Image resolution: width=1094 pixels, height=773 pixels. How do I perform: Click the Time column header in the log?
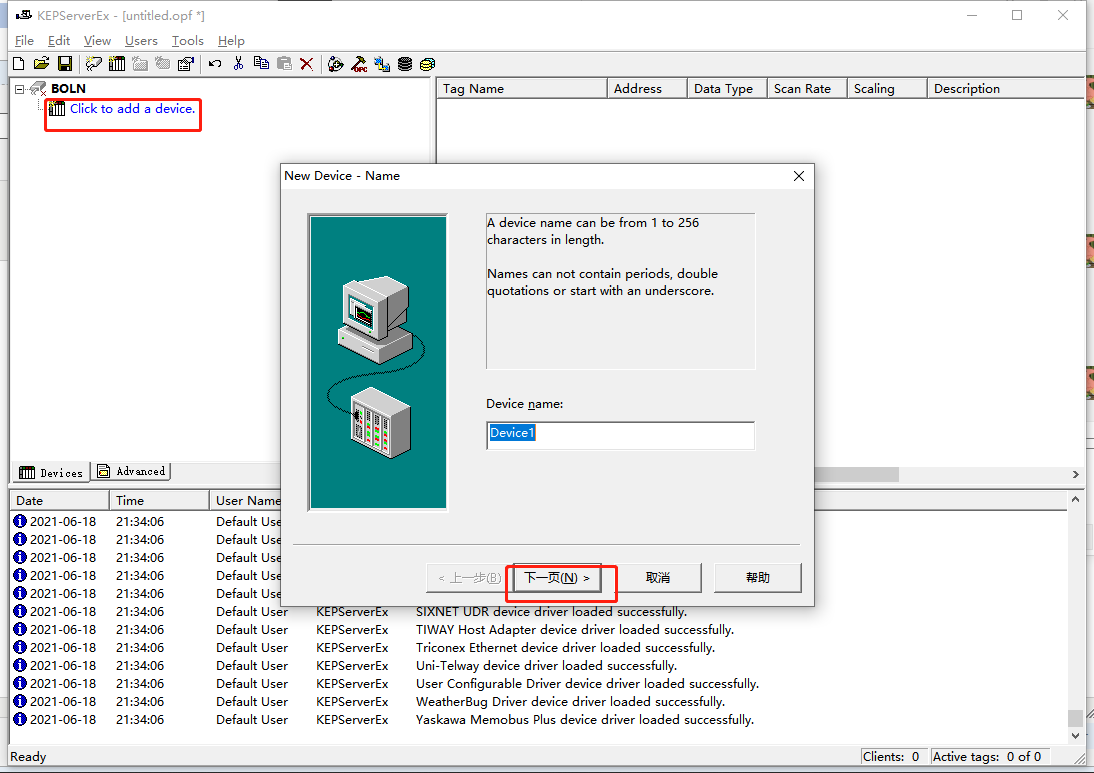pos(159,500)
